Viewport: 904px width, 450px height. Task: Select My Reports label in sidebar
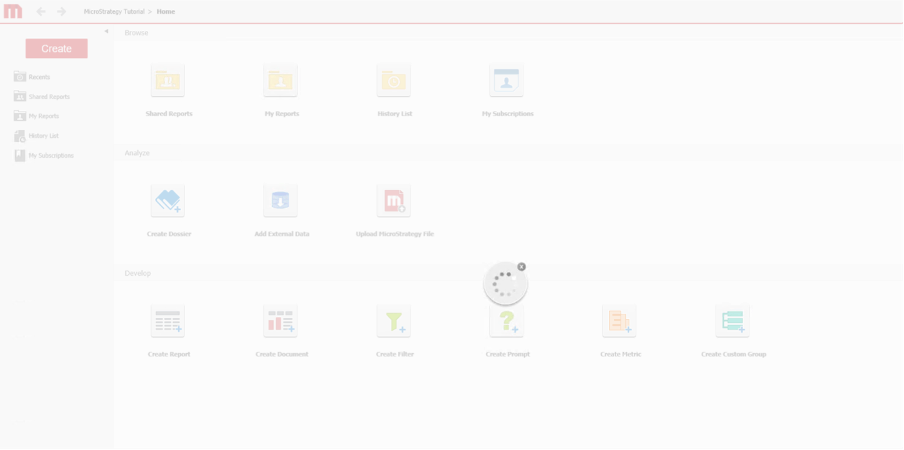coord(44,116)
